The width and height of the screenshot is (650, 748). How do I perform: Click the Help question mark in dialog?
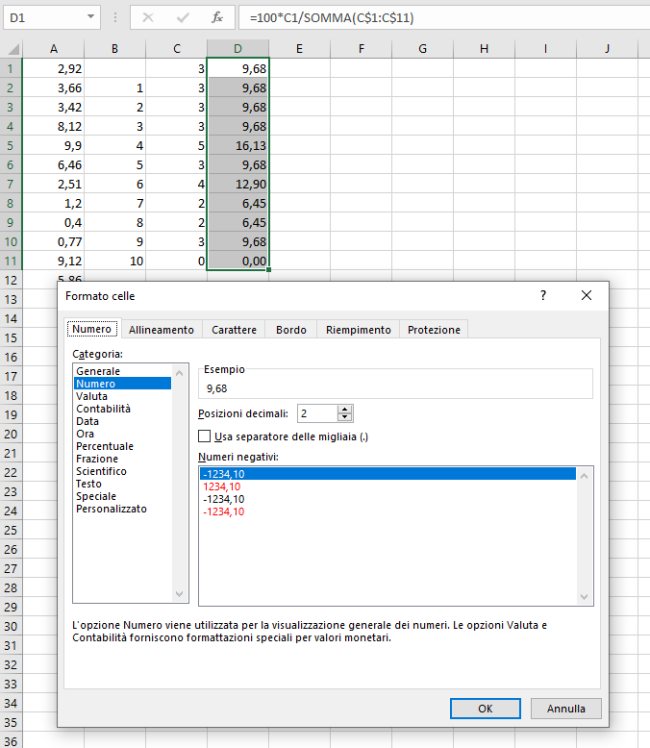543,296
